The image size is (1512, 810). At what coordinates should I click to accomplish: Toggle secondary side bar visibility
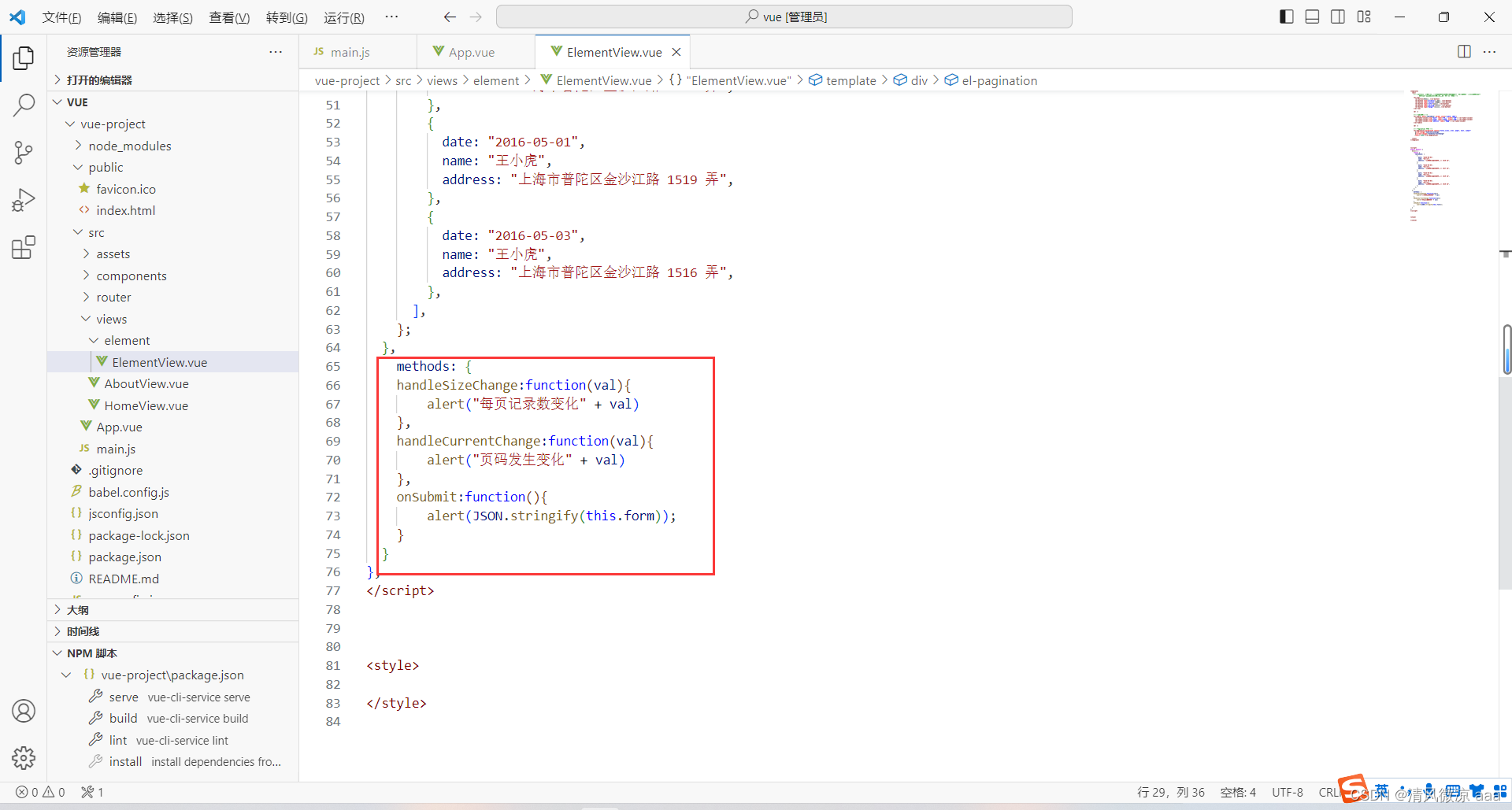(x=1338, y=17)
